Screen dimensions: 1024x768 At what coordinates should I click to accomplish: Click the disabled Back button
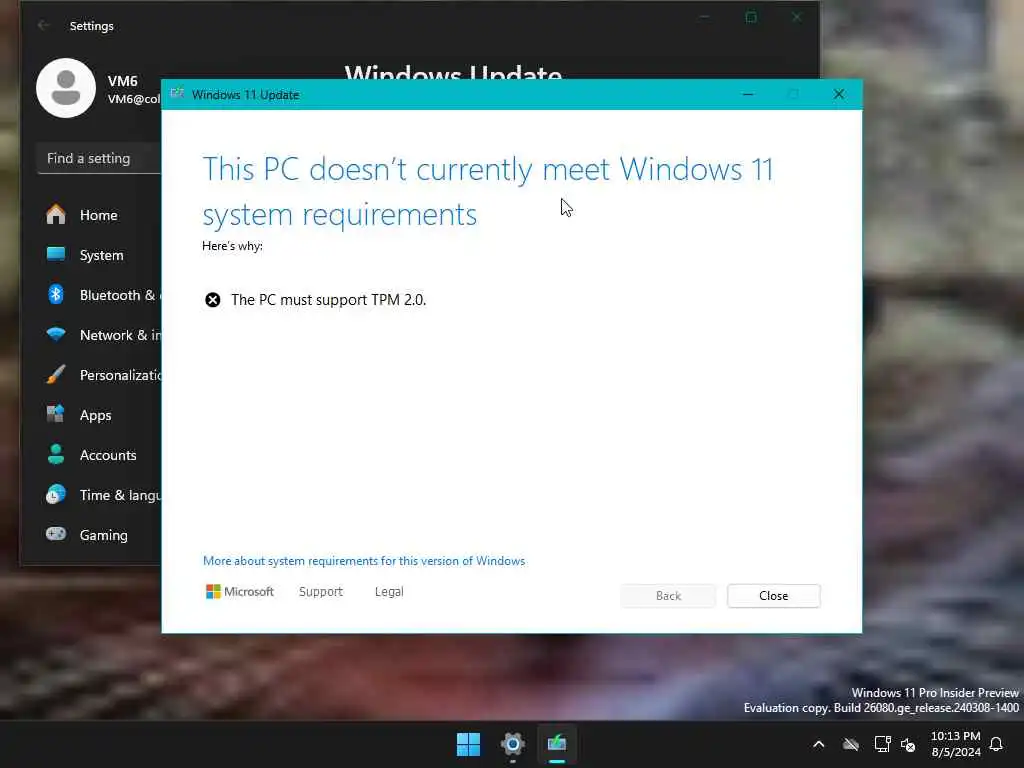click(x=668, y=596)
